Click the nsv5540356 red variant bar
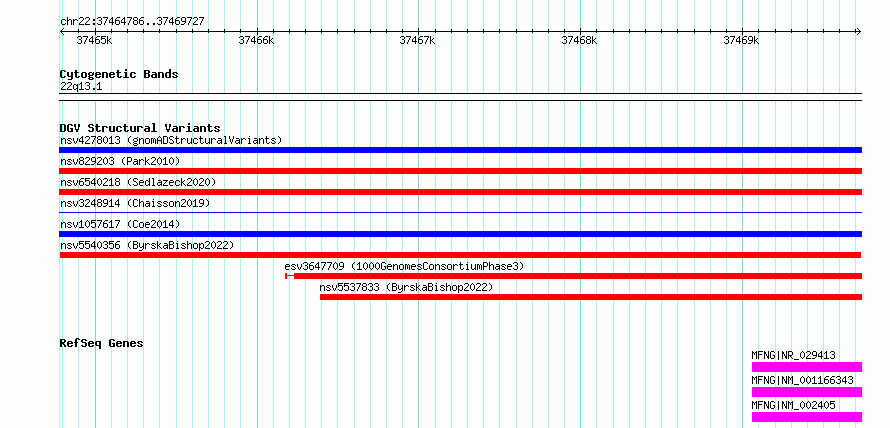The height and width of the screenshot is (428, 890). 460,255
